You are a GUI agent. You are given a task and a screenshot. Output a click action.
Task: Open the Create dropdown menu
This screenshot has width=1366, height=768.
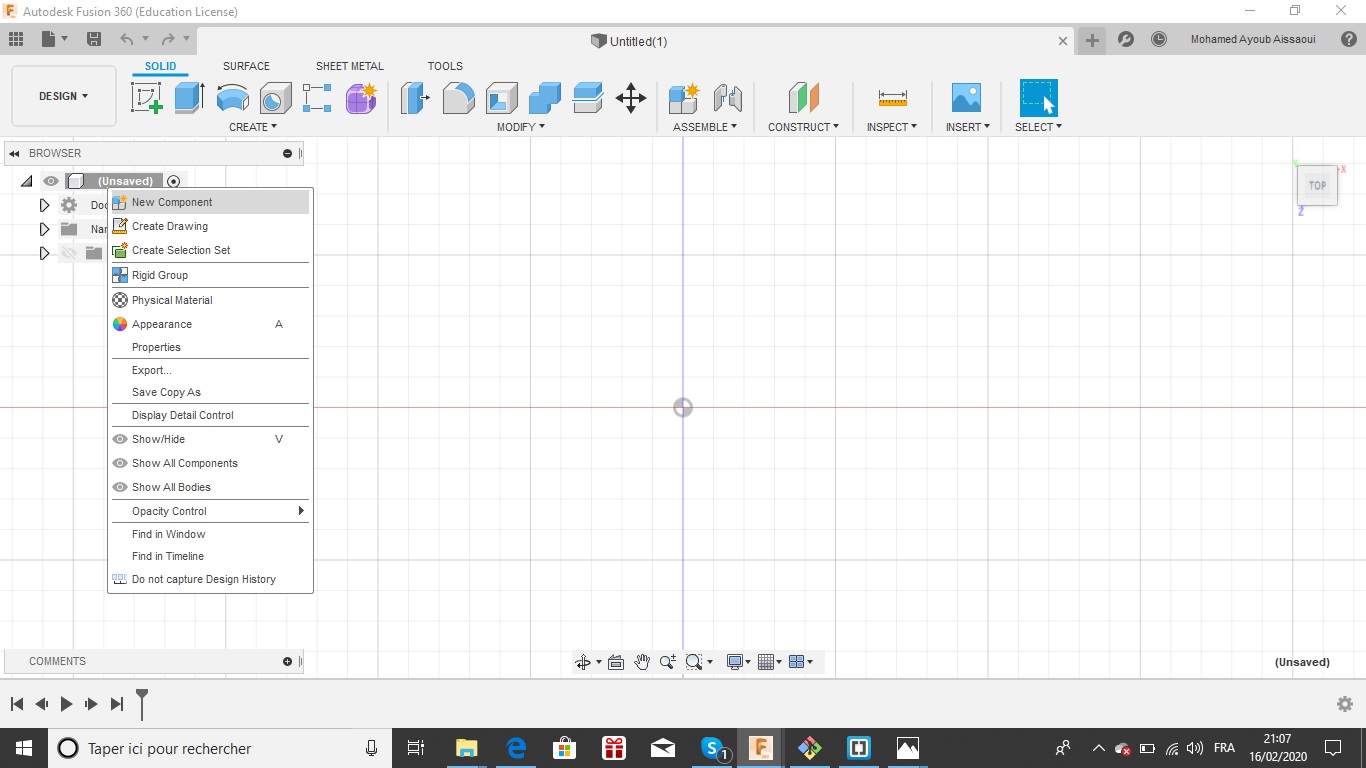click(x=253, y=127)
